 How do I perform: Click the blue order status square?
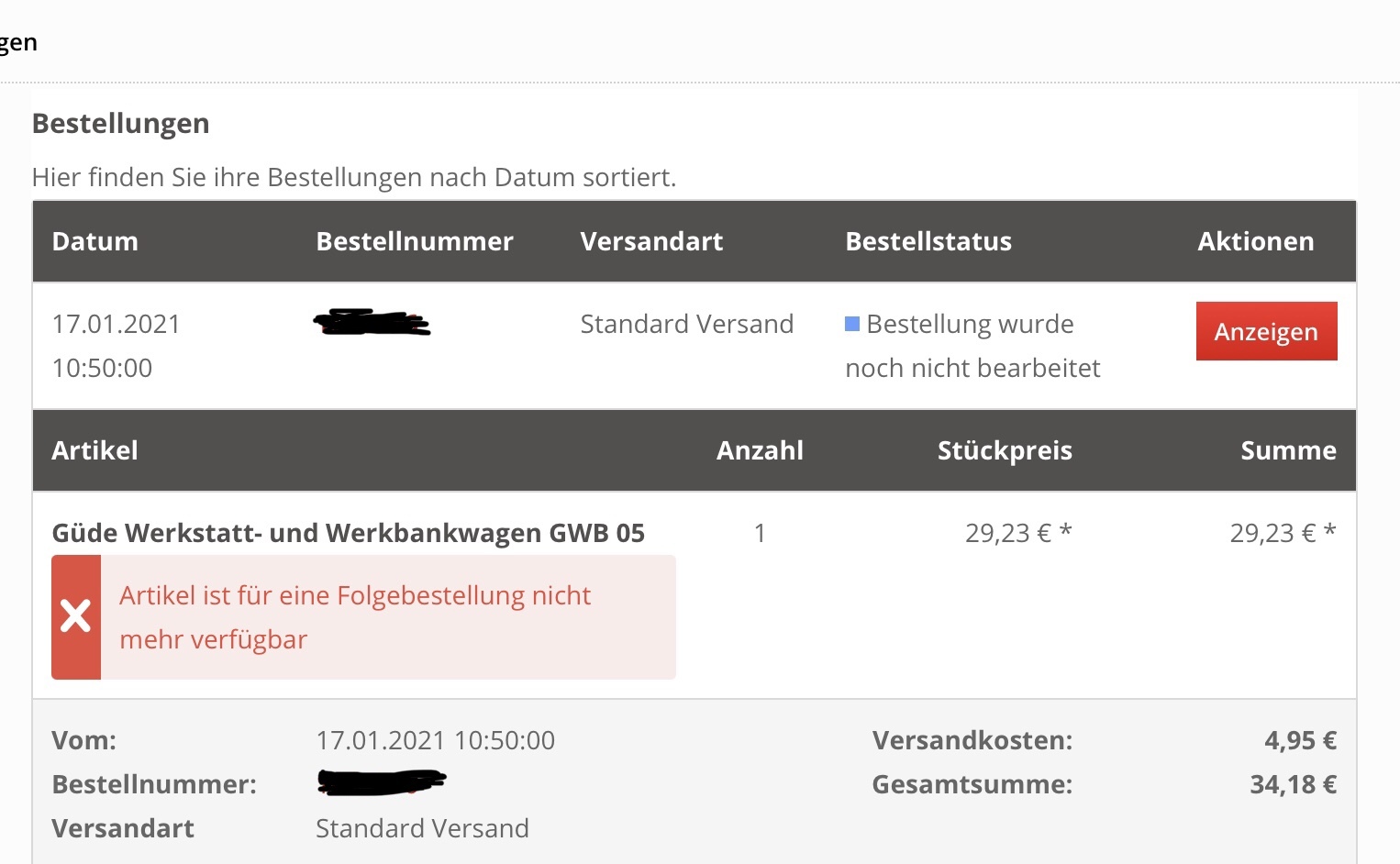point(852,324)
